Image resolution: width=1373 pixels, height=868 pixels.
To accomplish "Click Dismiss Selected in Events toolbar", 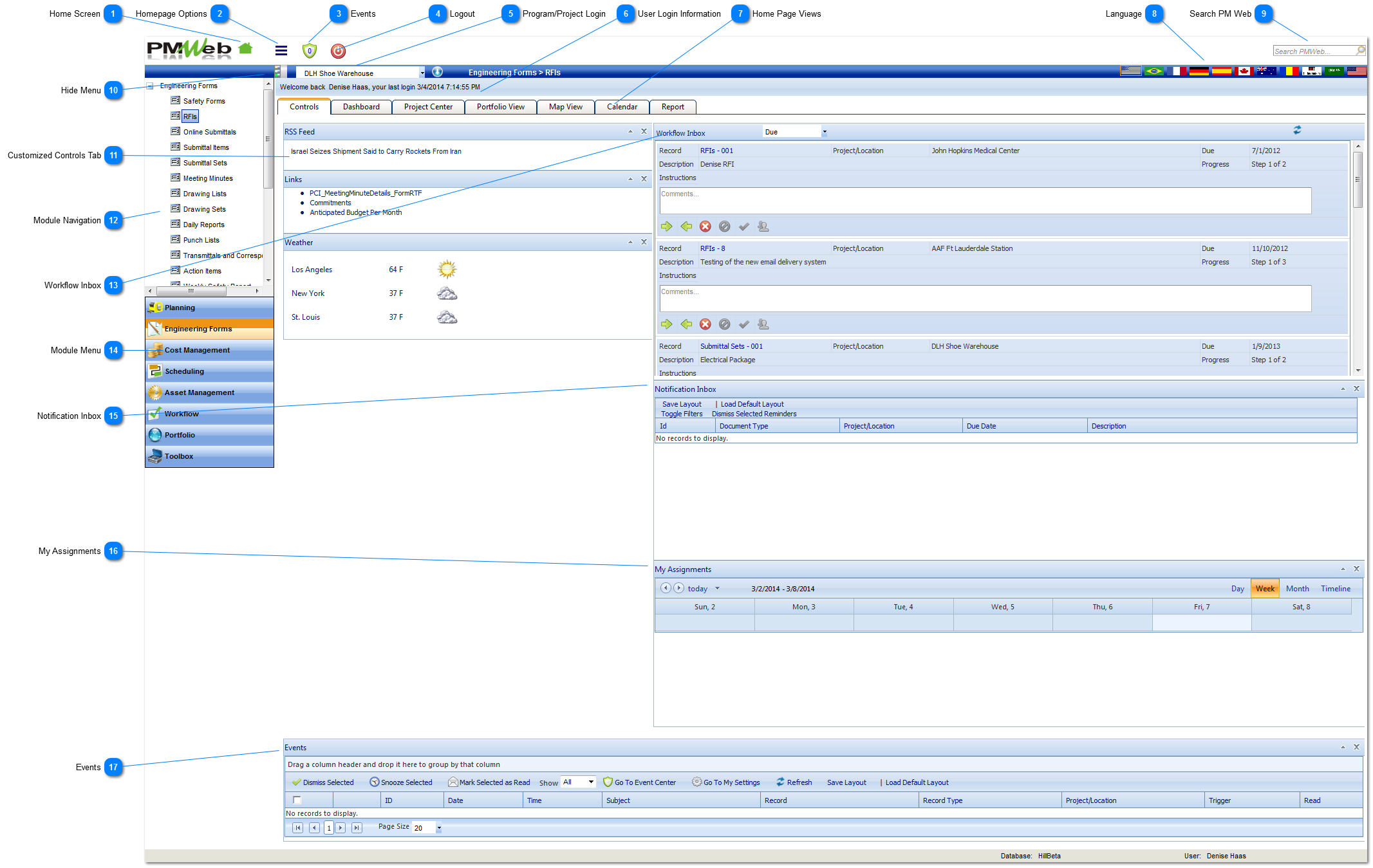I will pos(322,782).
